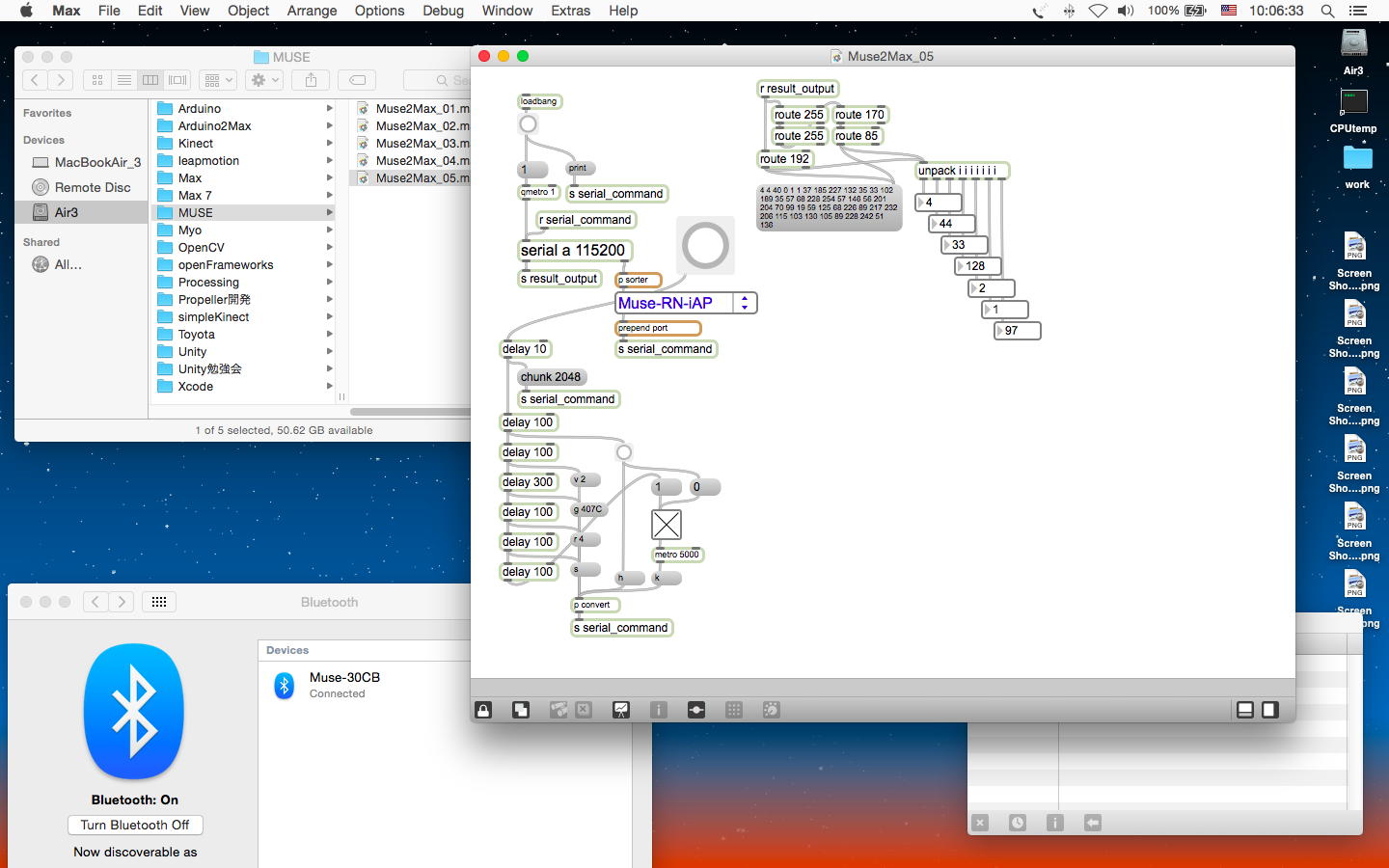1389x868 pixels.
Task: Click Turn Bluetooth Off button
Action: click(x=135, y=825)
